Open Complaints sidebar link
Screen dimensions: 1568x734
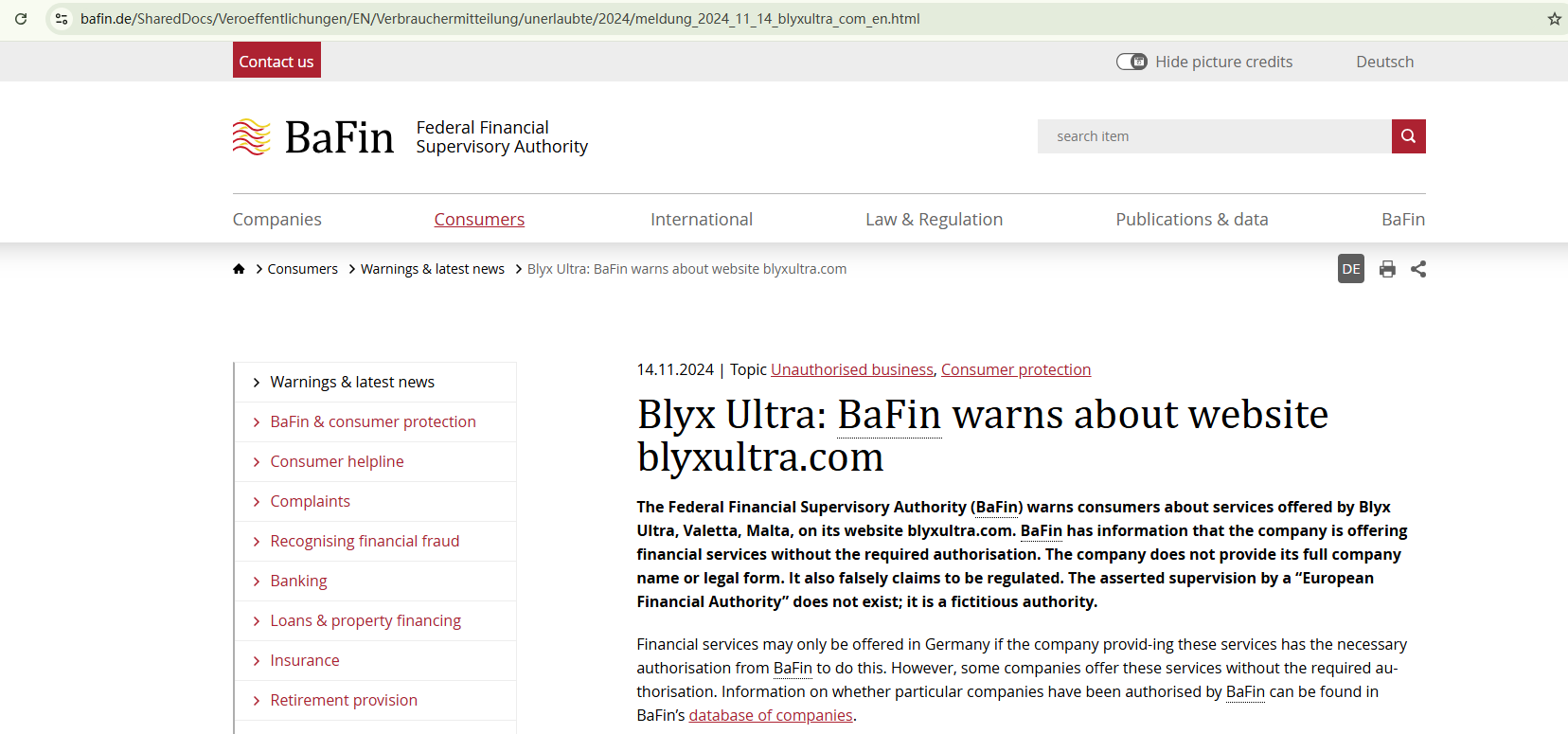311,502
